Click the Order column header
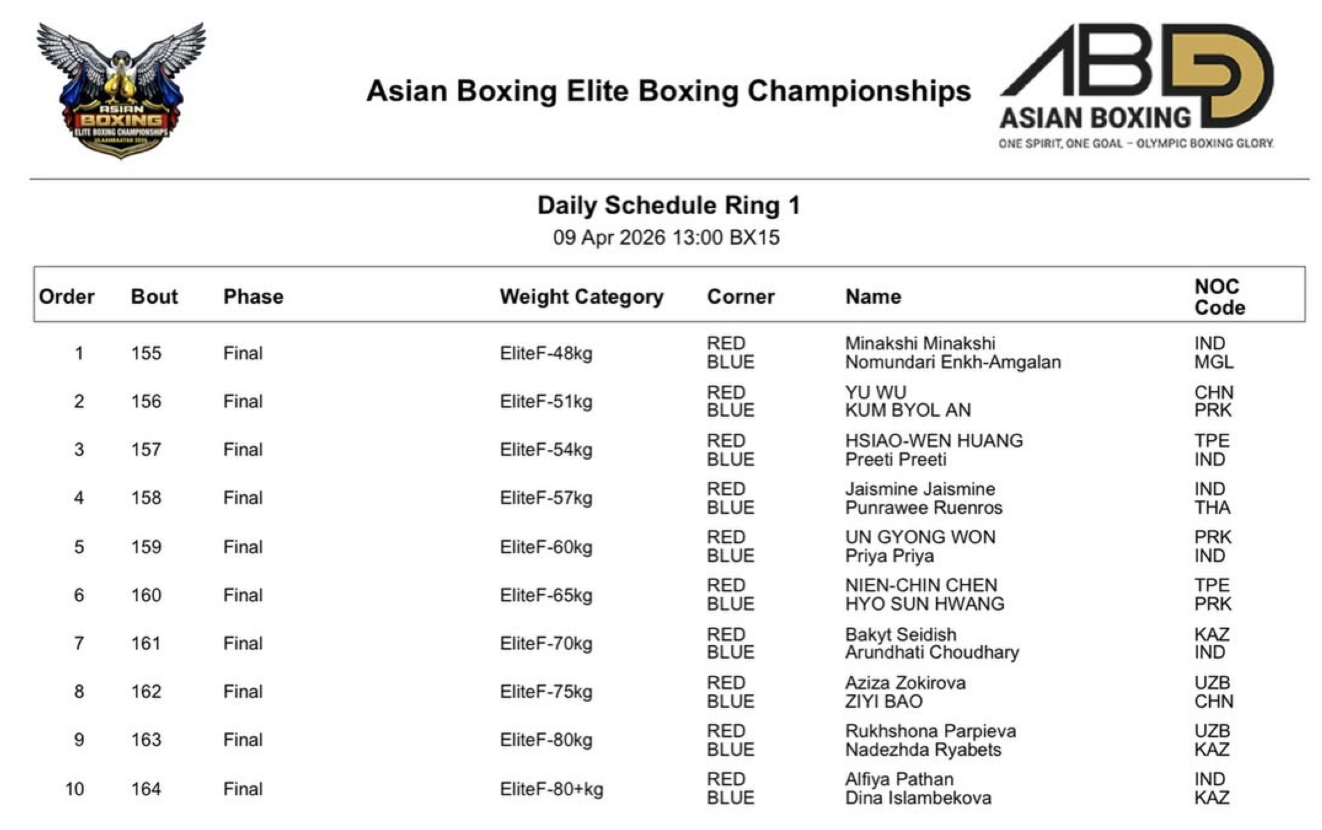 (x=67, y=297)
